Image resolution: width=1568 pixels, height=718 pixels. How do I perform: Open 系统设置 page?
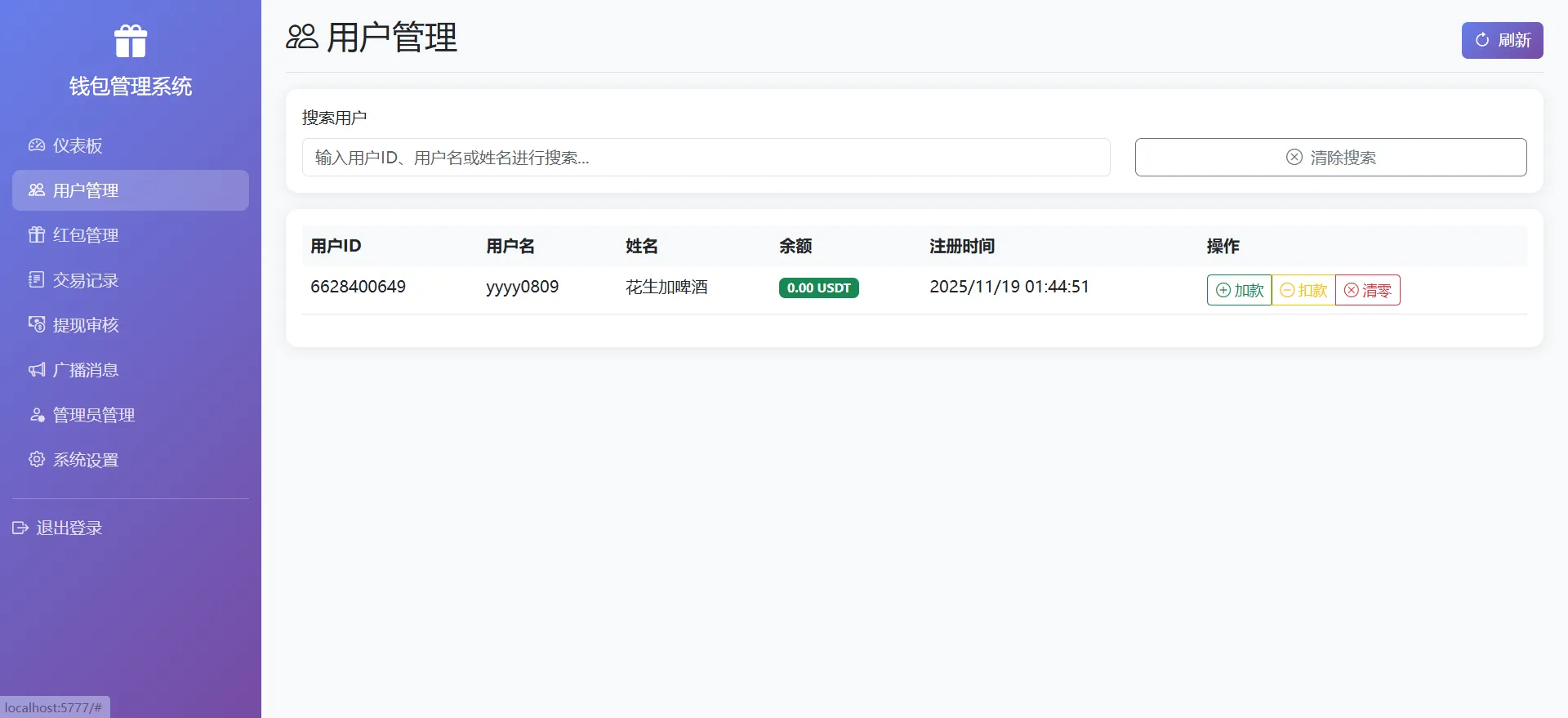click(131, 460)
